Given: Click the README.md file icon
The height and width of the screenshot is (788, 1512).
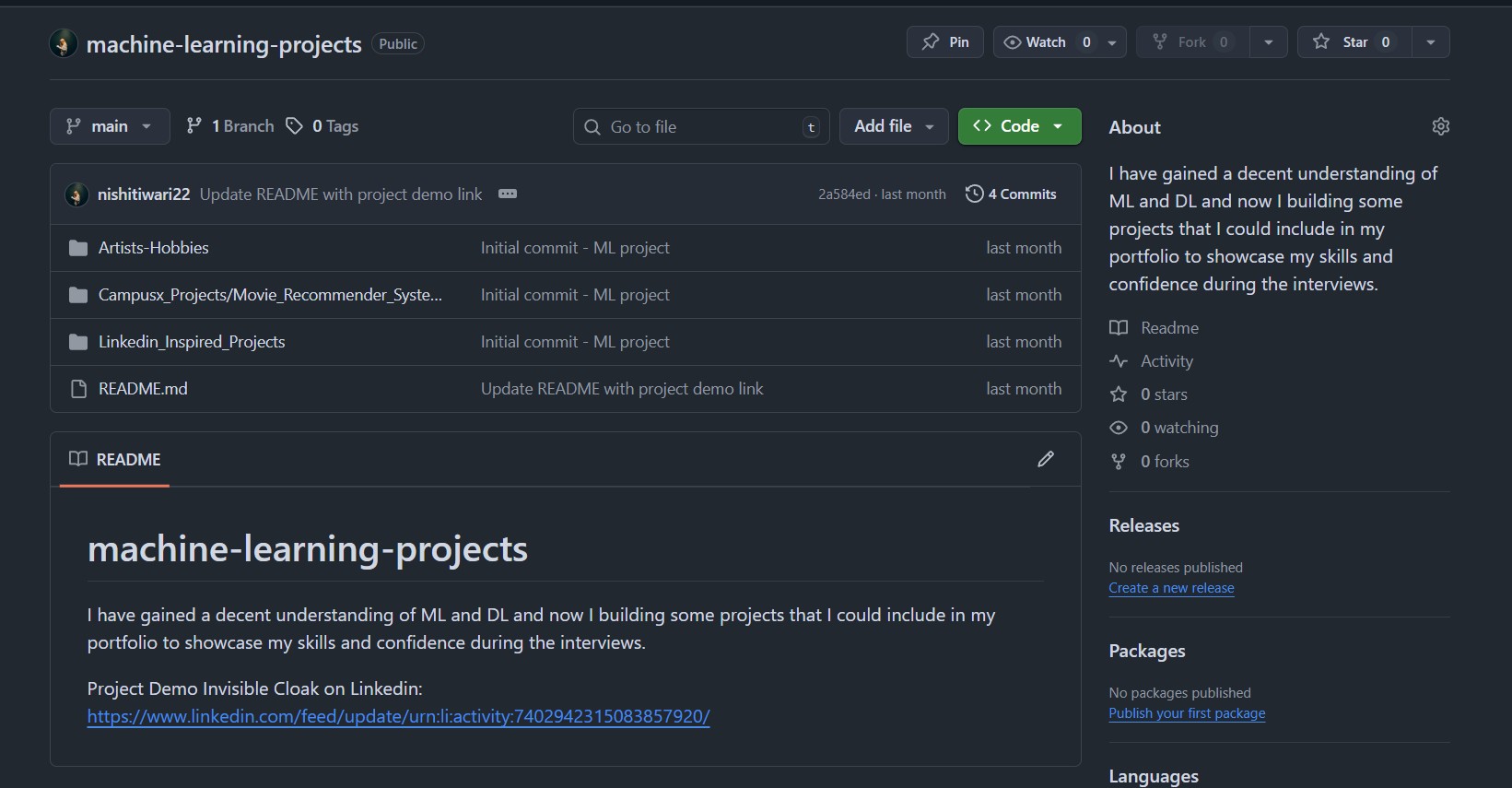Looking at the screenshot, I should tap(78, 389).
